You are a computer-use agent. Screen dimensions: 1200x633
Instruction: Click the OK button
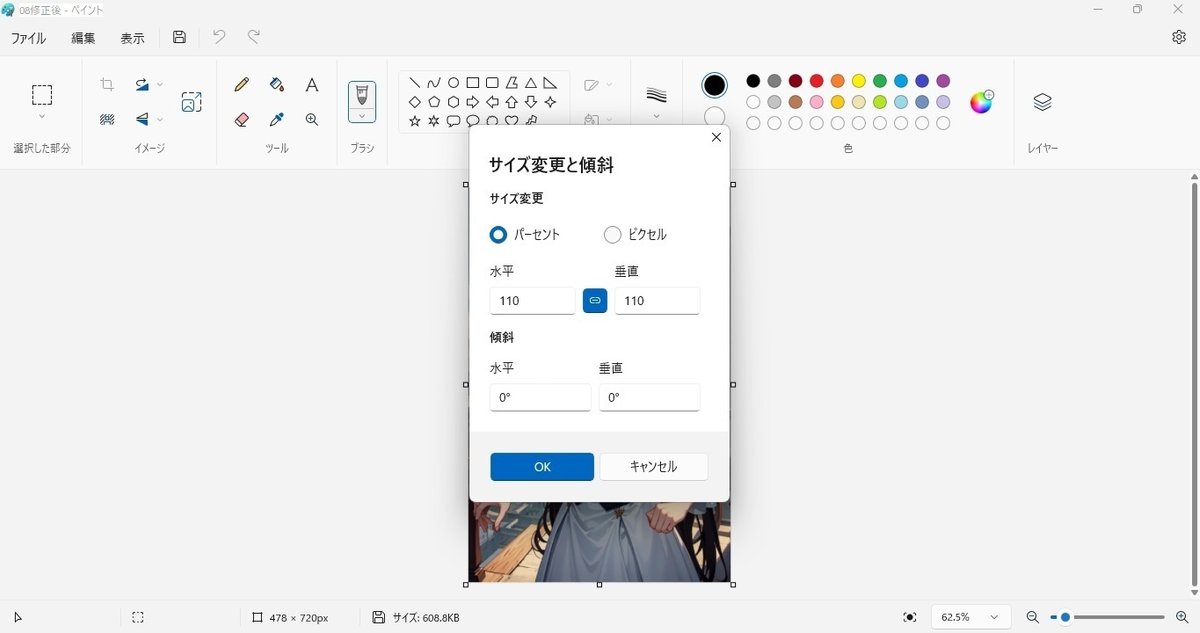[542, 467]
